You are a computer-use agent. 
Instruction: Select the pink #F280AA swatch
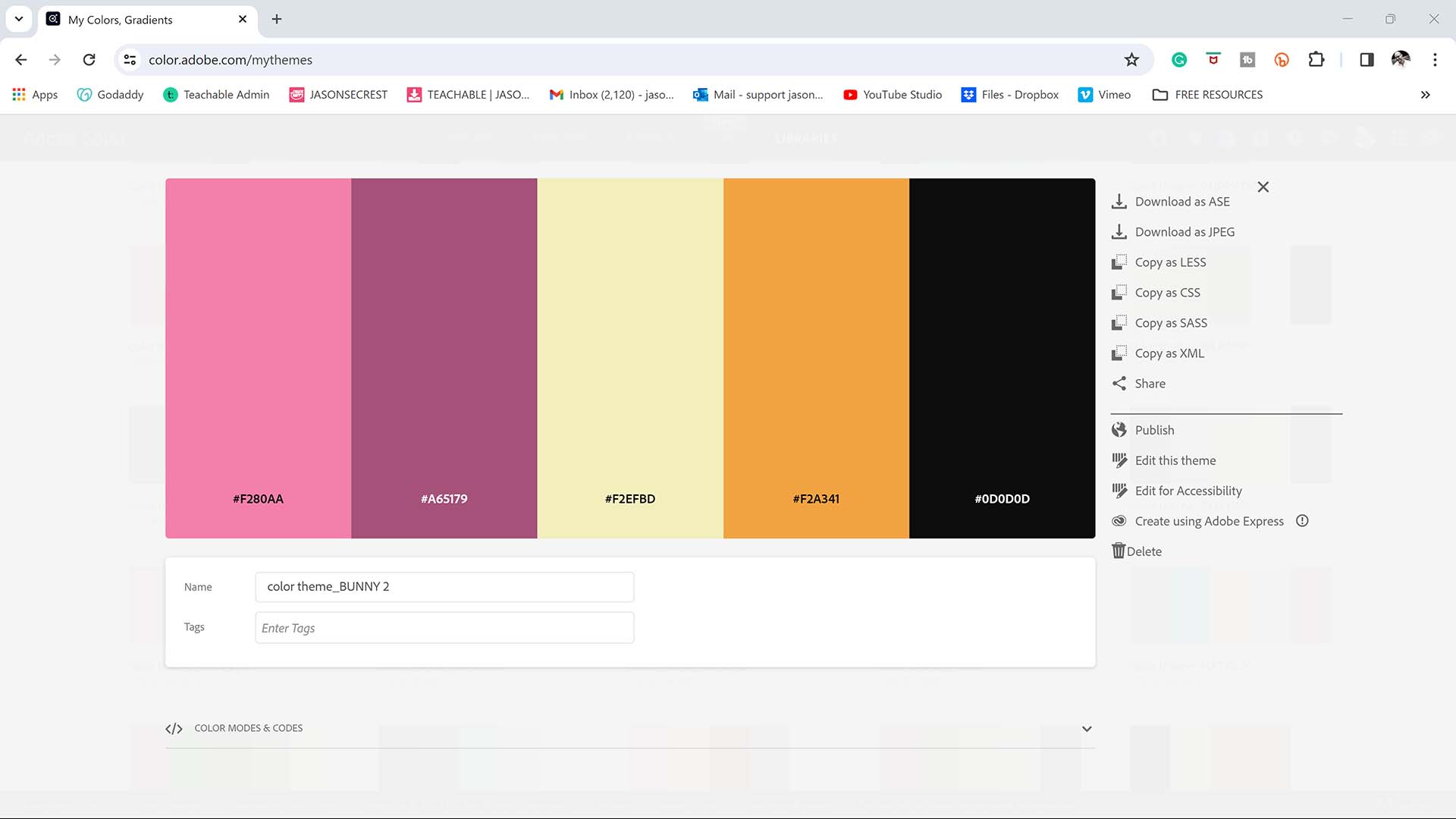pyautogui.click(x=258, y=358)
